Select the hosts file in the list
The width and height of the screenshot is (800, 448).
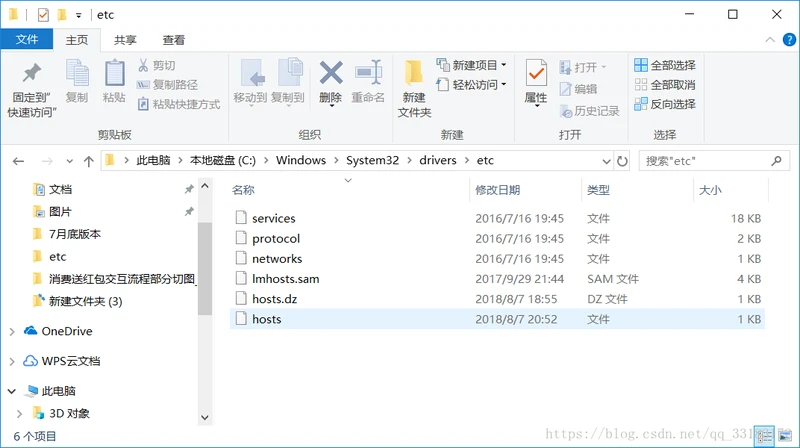pos(266,319)
